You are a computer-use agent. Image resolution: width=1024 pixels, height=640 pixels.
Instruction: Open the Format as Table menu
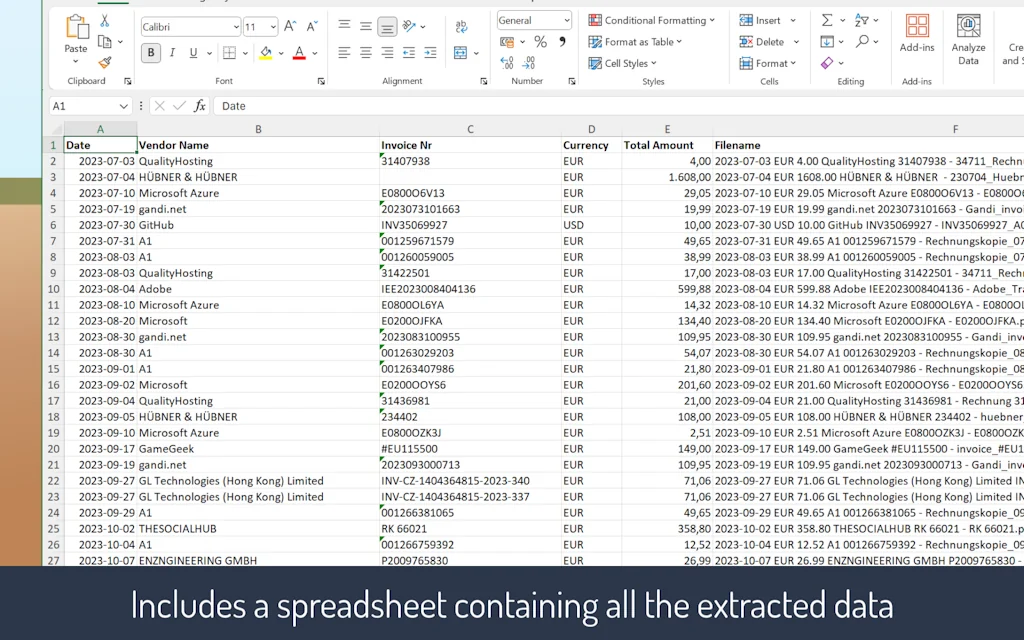tap(641, 41)
